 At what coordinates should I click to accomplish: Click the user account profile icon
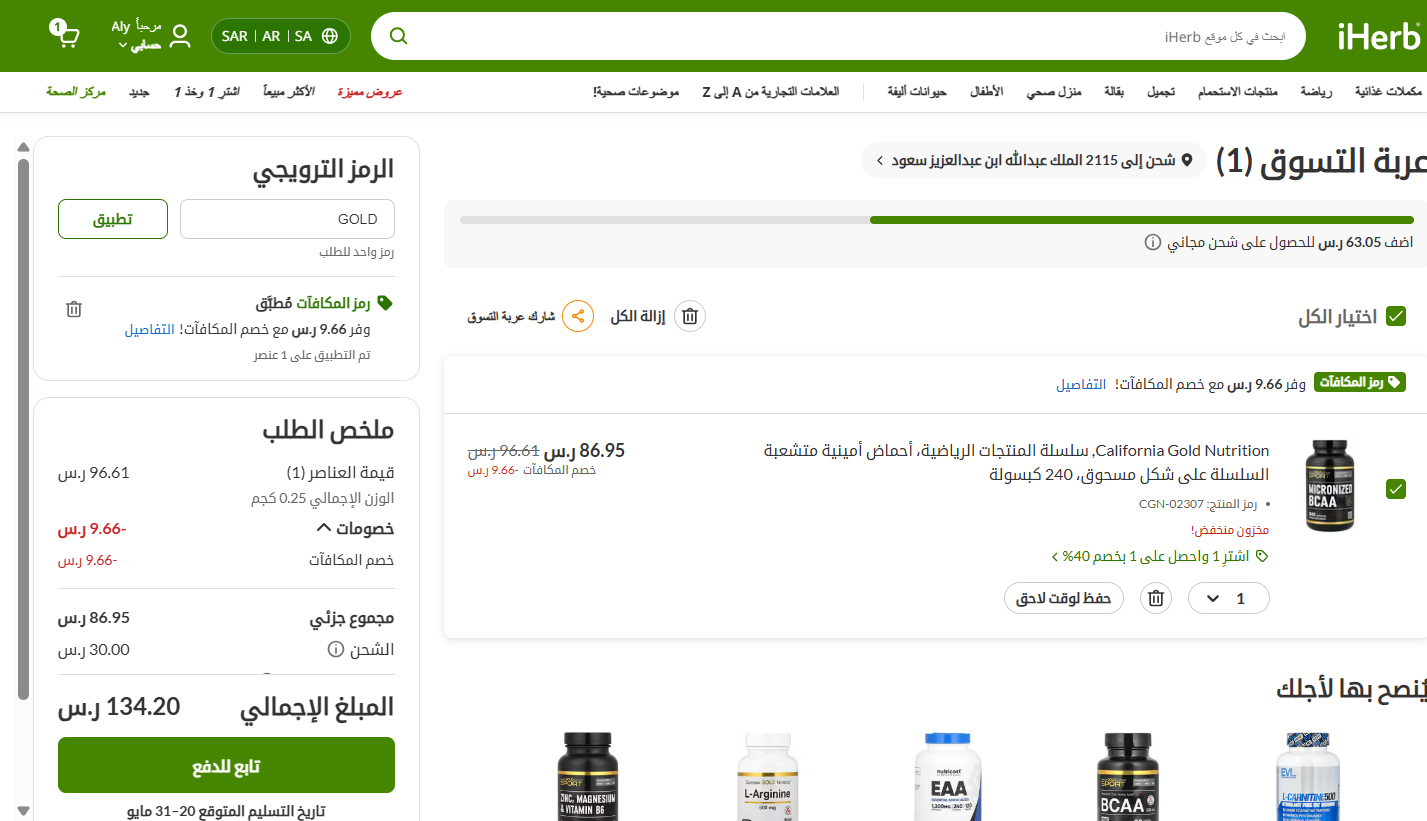pyautogui.click(x=180, y=36)
